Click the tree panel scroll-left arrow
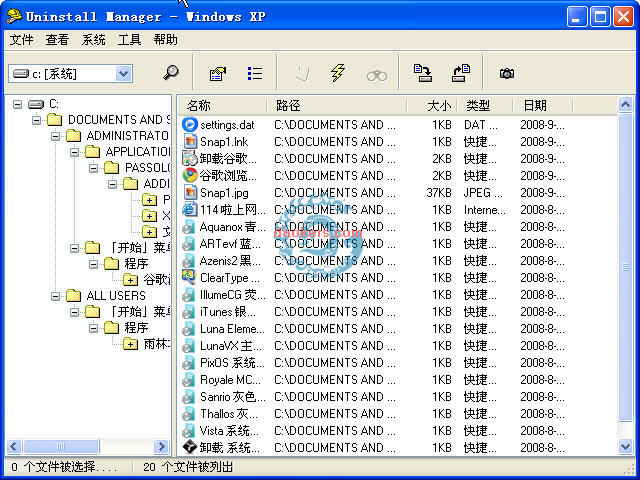The height and width of the screenshot is (480, 640). click(14, 446)
